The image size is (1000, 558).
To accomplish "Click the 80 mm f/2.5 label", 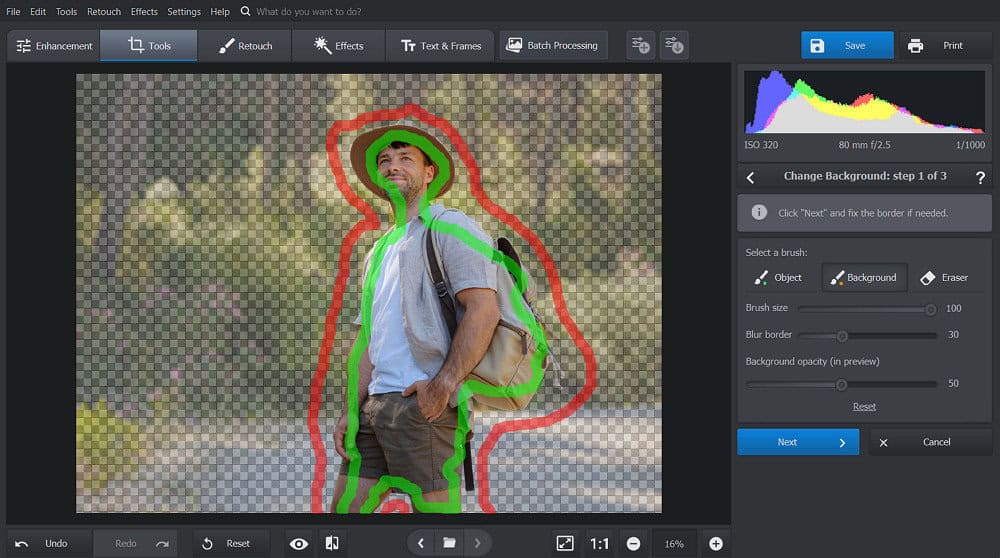I will pyautogui.click(x=864, y=145).
